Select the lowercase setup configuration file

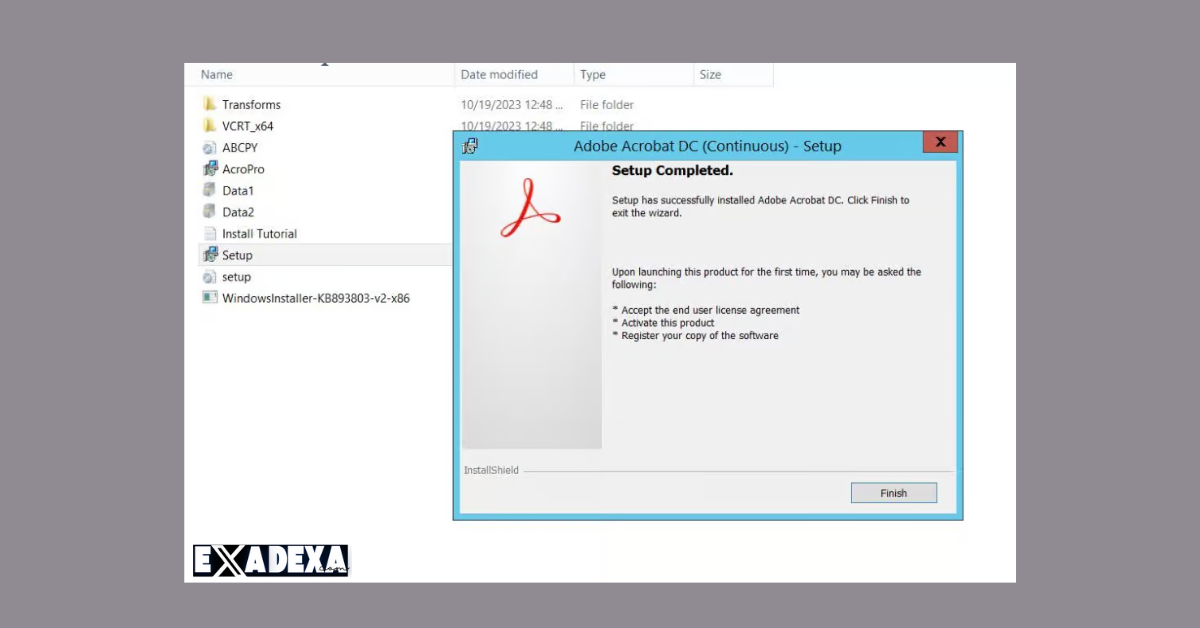(238, 276)
